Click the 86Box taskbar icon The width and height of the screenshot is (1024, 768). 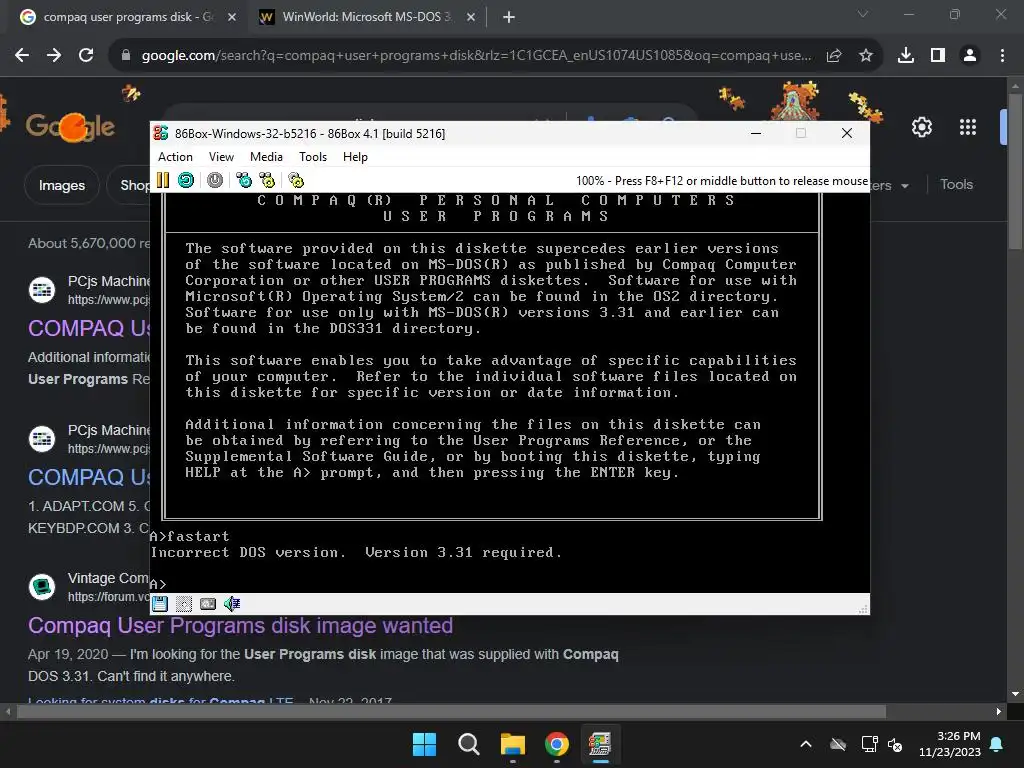(600, 744)
